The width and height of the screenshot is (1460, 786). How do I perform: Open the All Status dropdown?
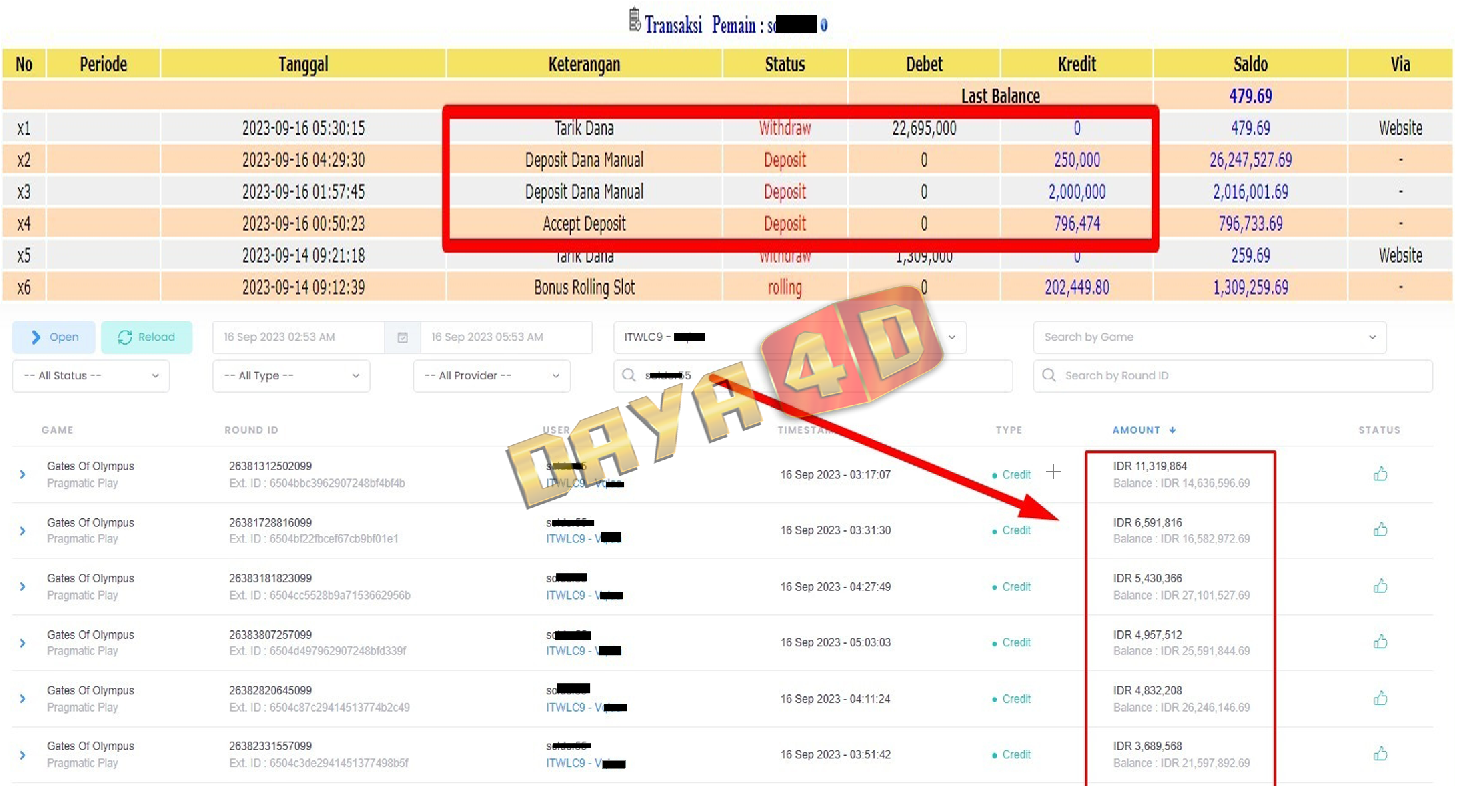(90, 376)
